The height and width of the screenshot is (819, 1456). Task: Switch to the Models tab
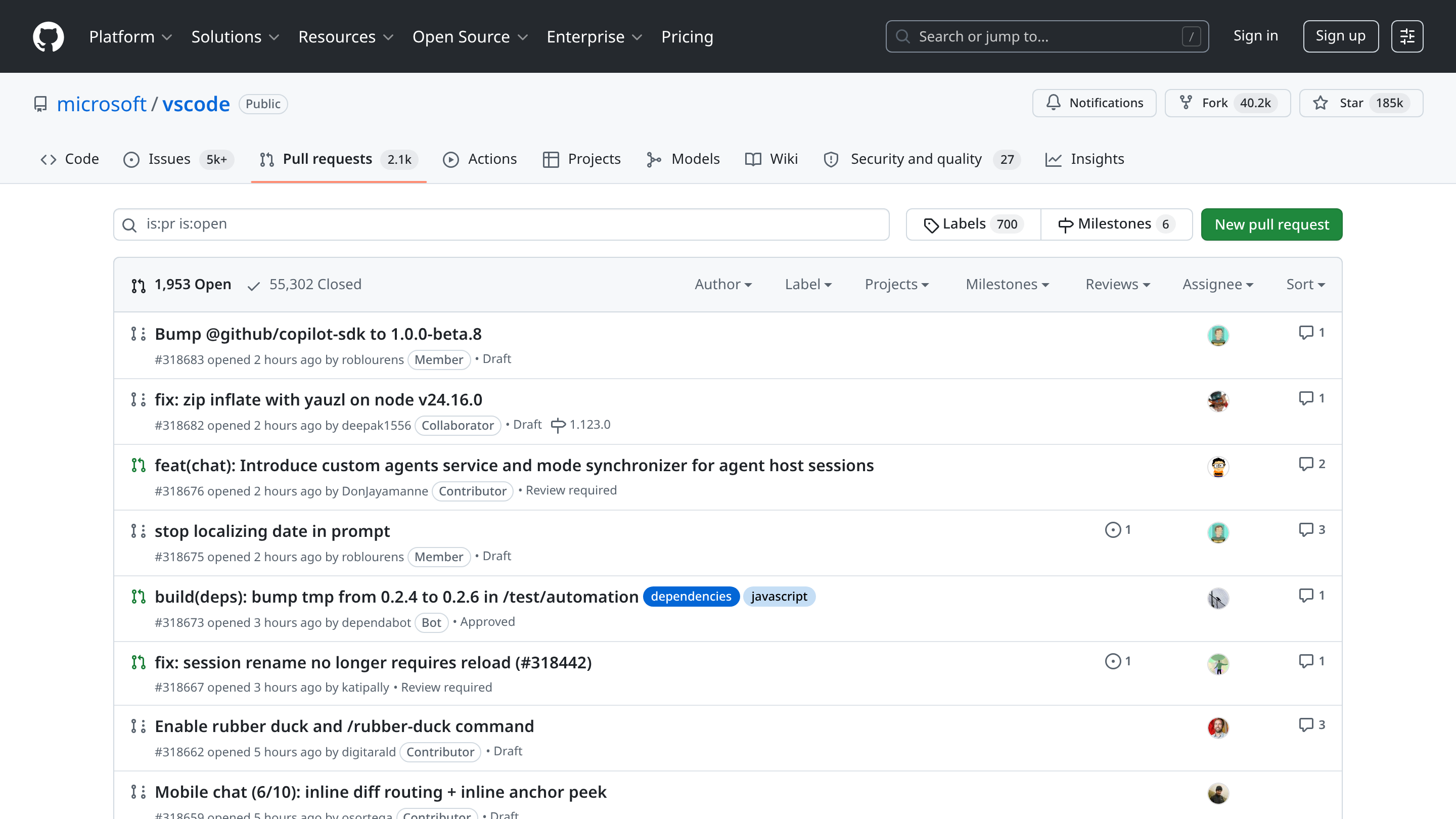click(x=683, y=159)
